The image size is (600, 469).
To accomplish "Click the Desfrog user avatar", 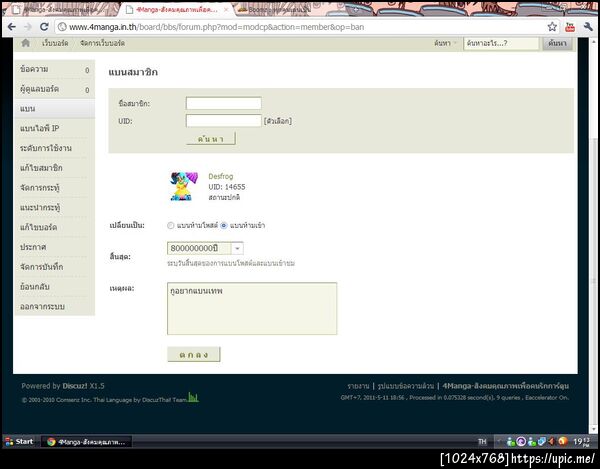I will click(184, 186).
